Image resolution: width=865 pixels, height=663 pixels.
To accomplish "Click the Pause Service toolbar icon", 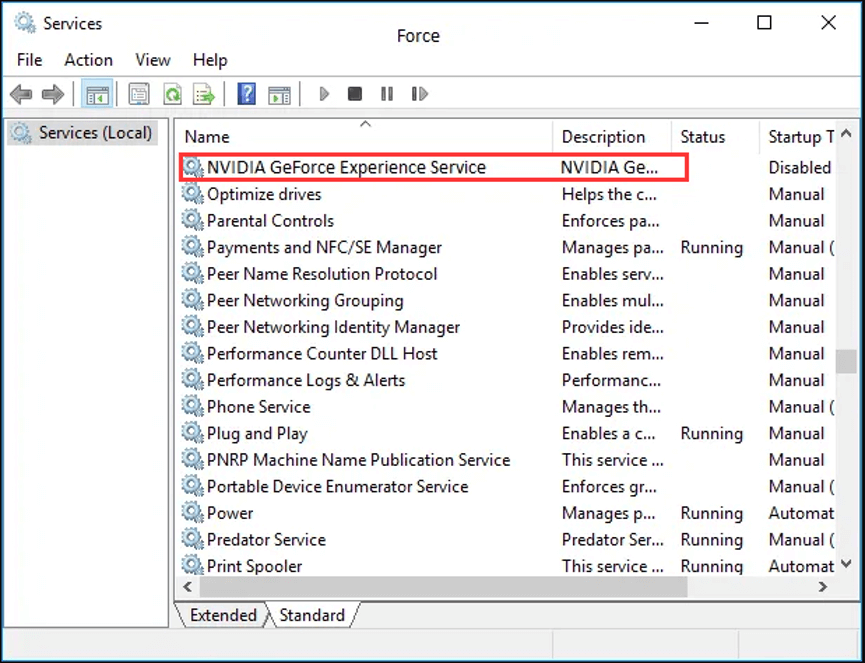I will click(x=387, y=94).
